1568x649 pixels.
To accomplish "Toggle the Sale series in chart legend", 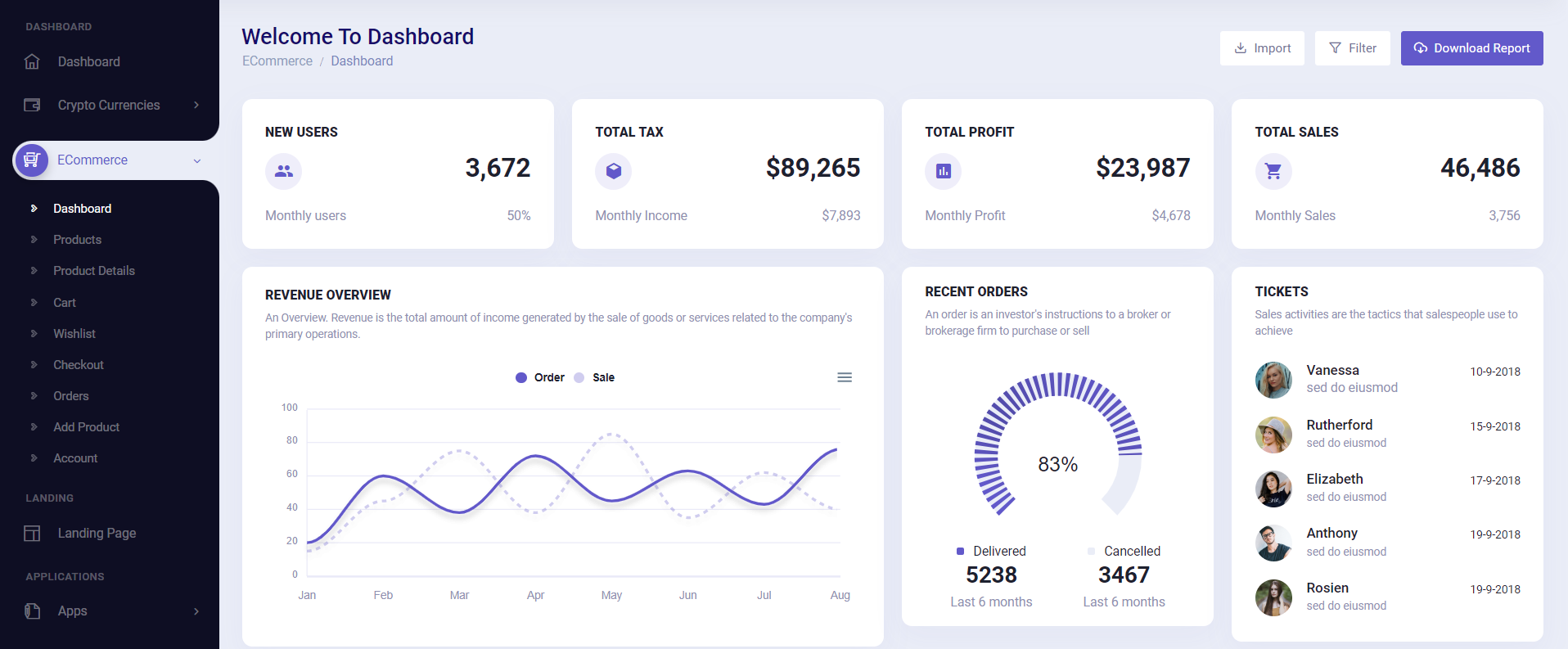I will point(595,377).
